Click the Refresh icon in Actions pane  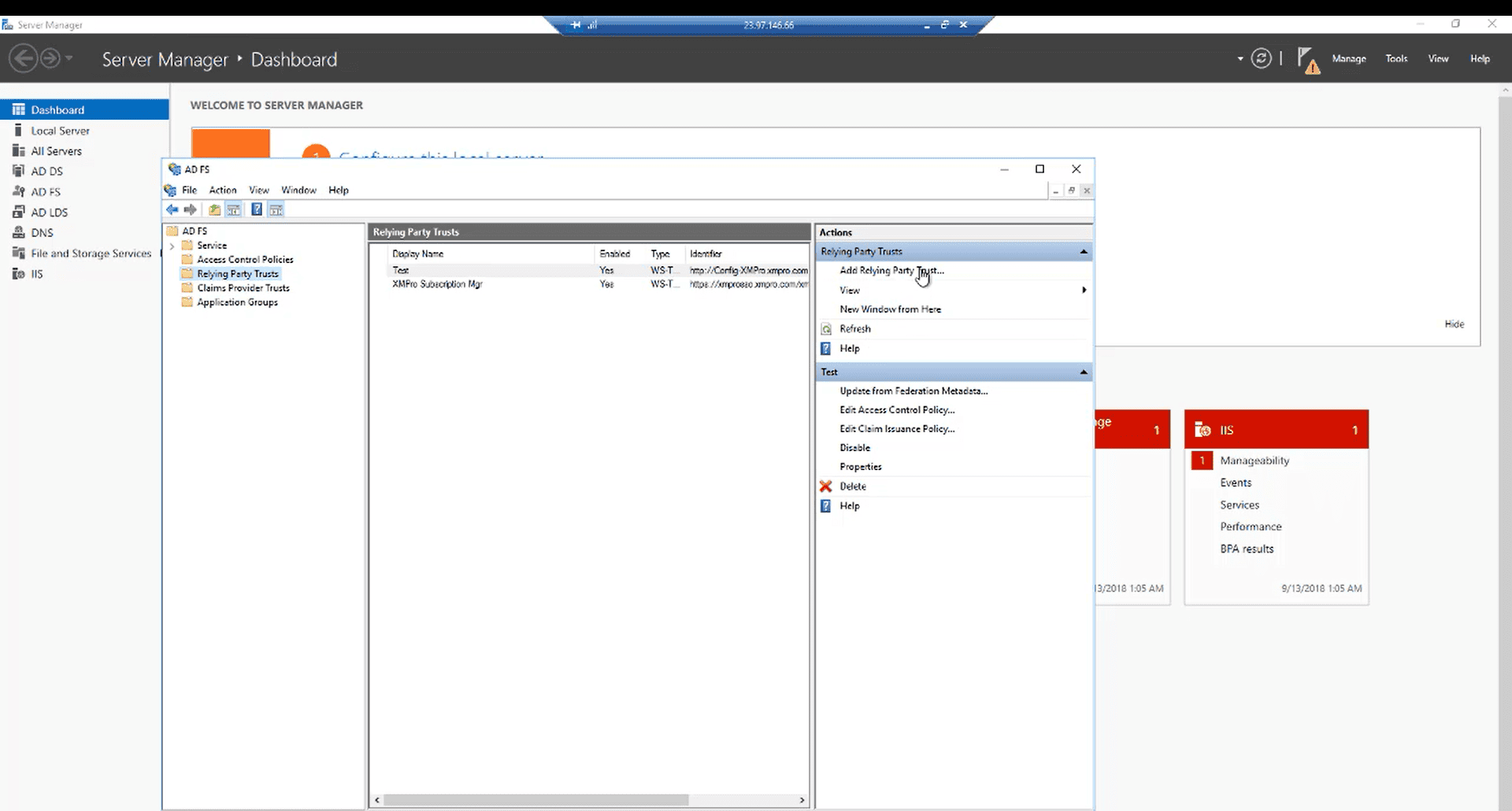[x=826, y=329]
